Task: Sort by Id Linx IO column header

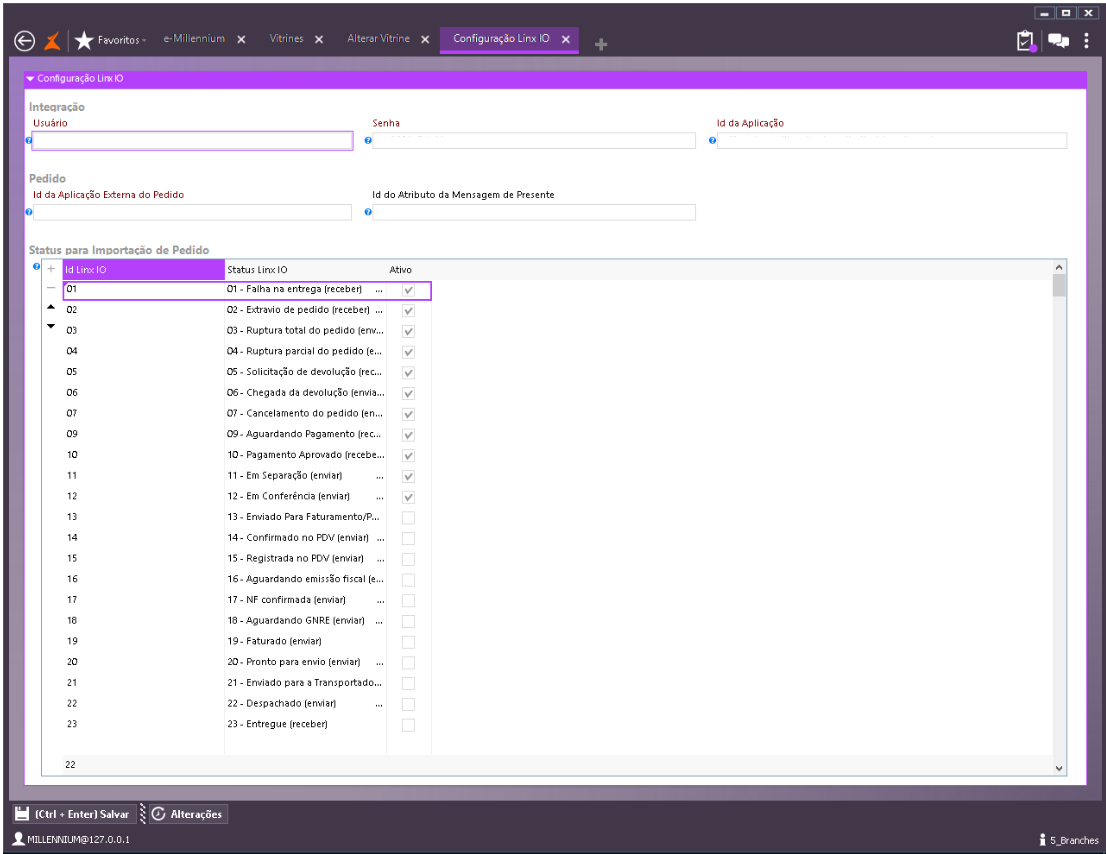Action: [x=144, y=269]
